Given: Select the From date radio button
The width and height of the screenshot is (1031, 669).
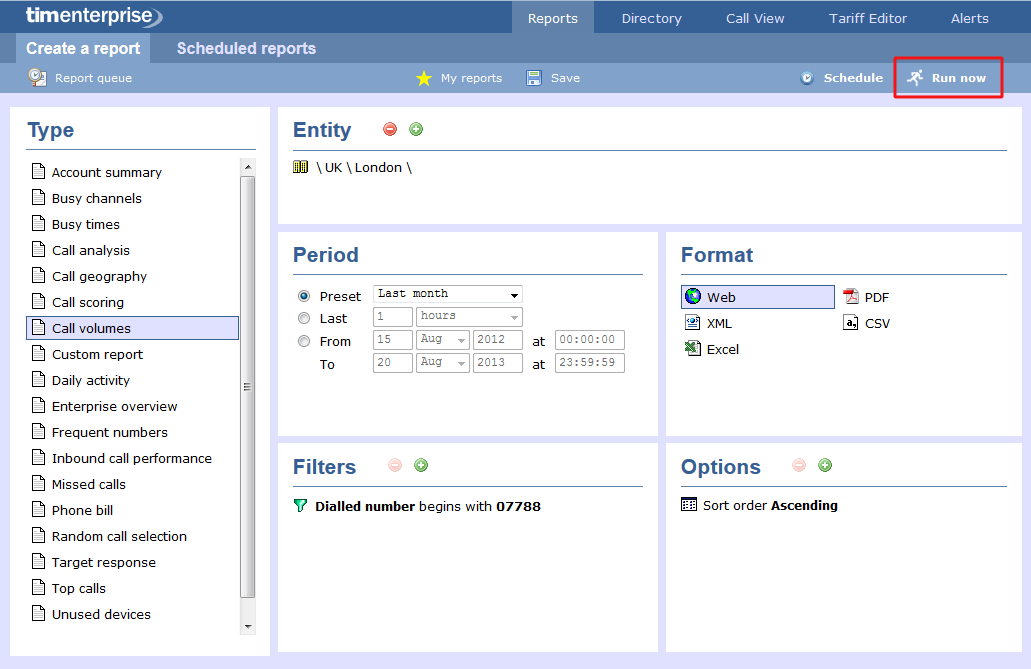Looking at the screenshot, I should tap(304, 341).
